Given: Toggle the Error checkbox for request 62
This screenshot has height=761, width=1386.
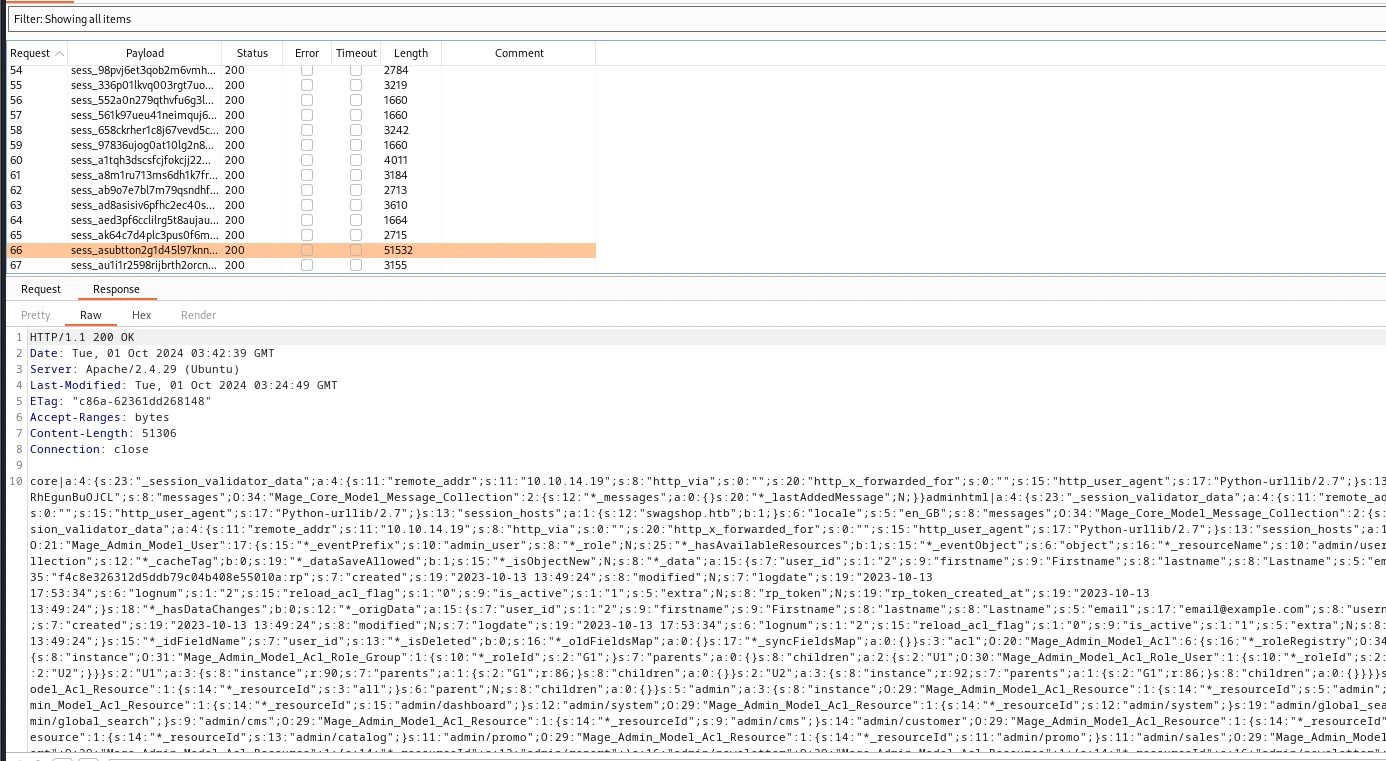Looking at the screenshot, I should click(307, 190).
